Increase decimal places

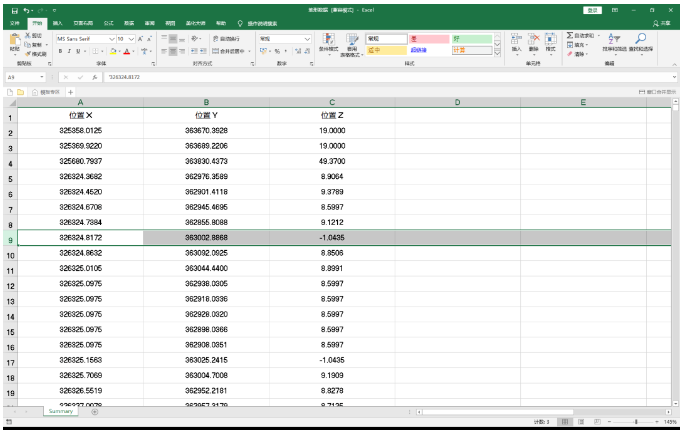point(298,51)
